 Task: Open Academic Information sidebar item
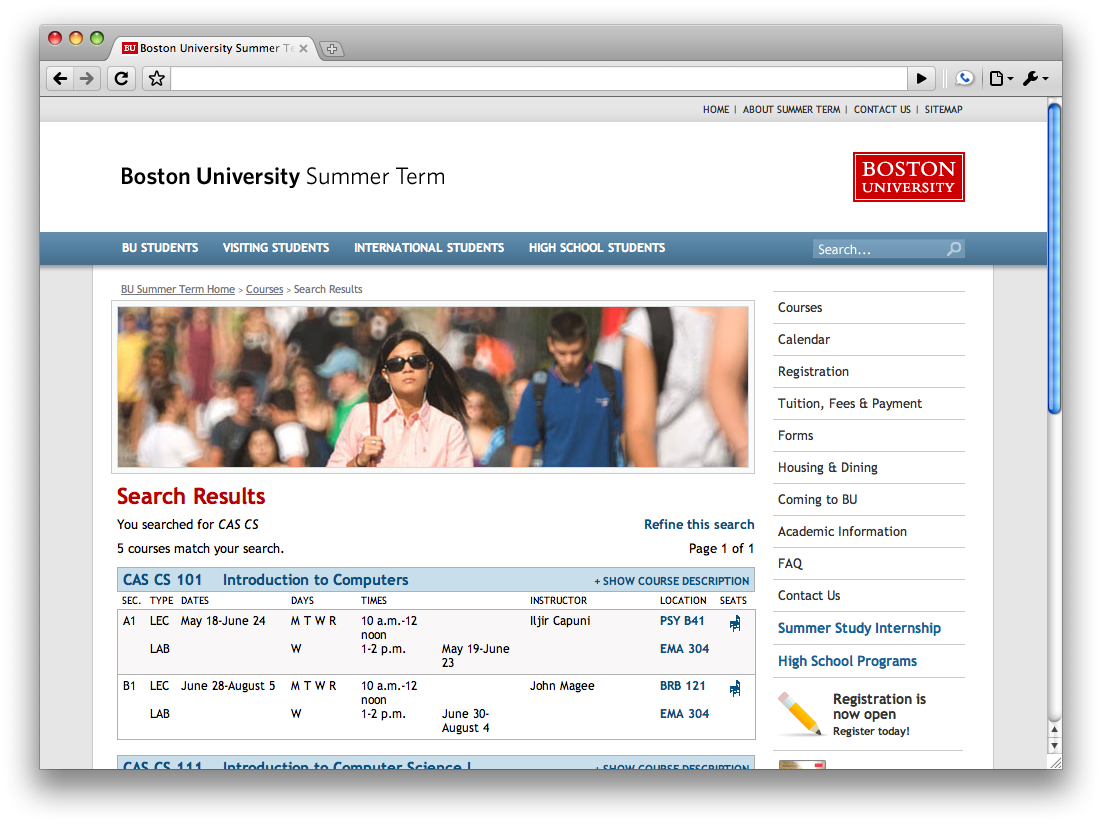coord(842,532)
